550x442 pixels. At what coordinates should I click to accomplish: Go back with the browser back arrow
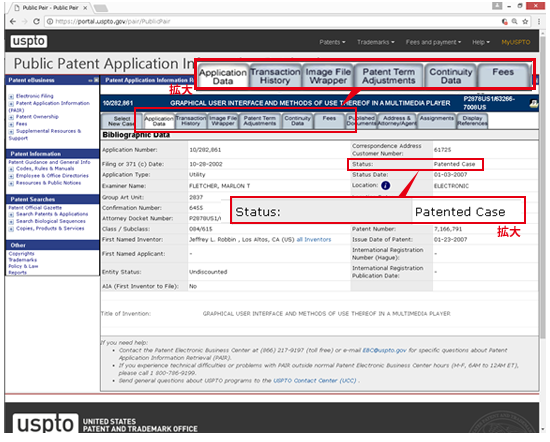pyautogui.click(x=13, y=21)
